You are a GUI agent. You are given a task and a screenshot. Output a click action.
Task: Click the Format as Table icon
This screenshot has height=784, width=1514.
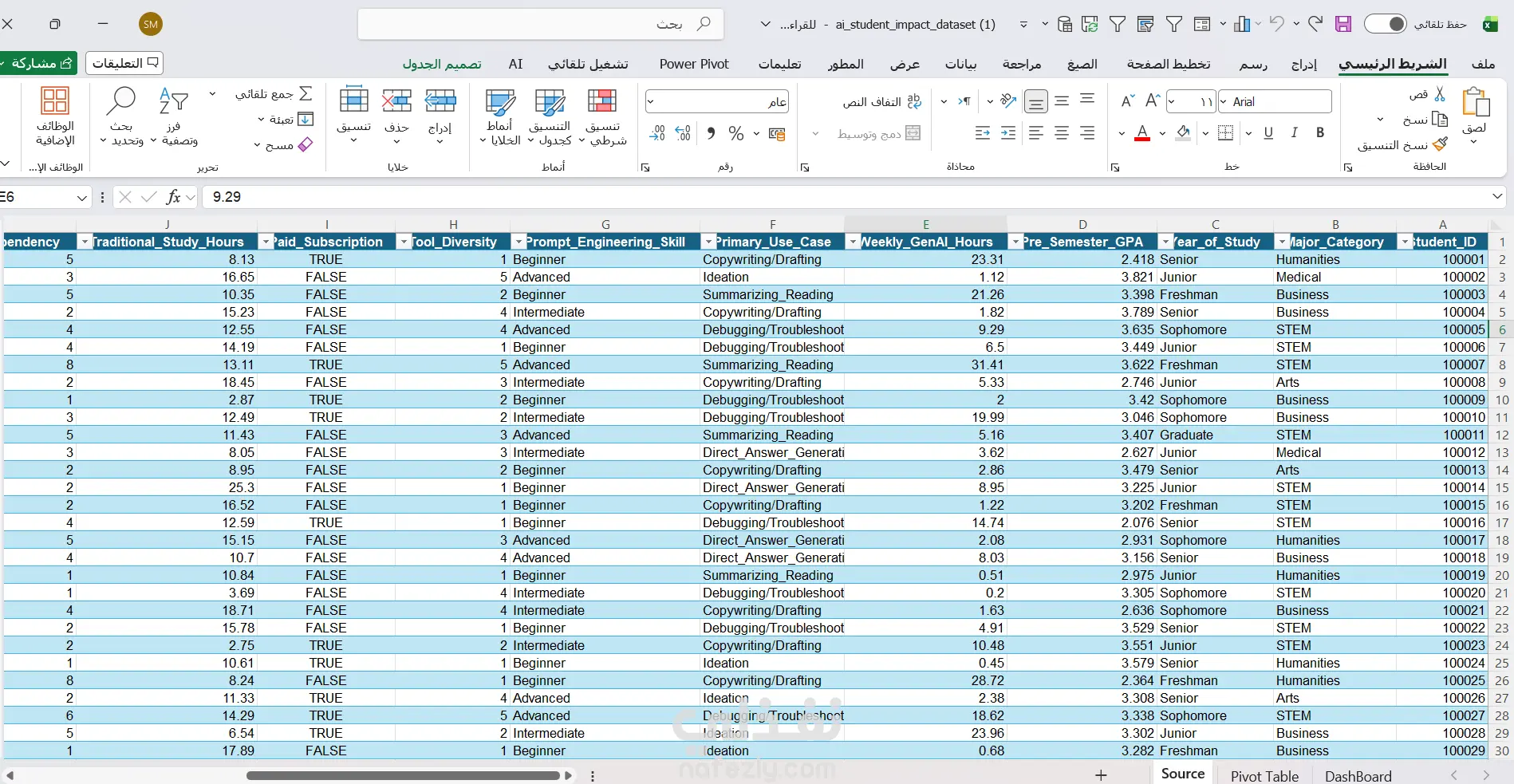[550, 103]
